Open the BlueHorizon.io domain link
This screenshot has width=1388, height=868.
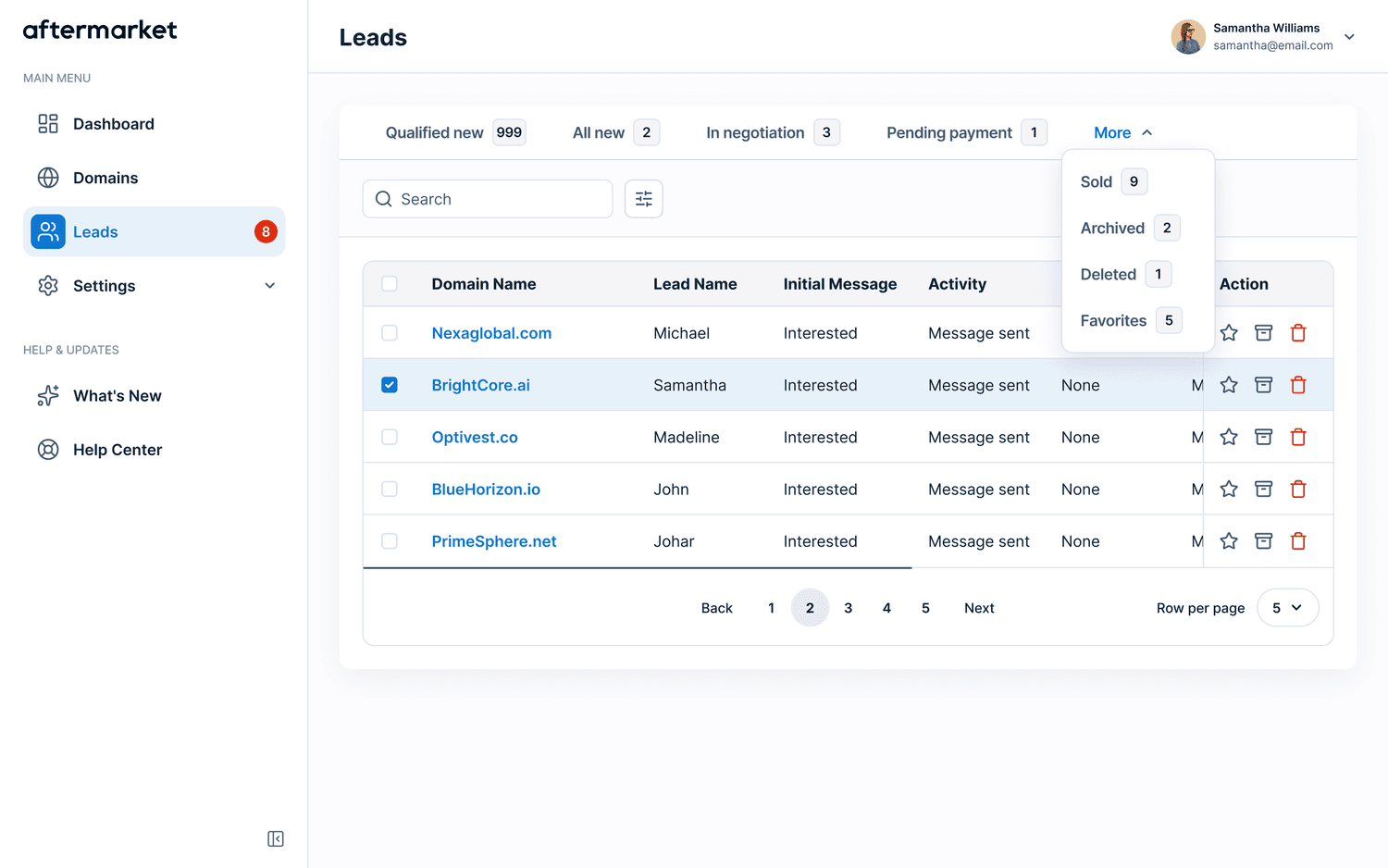pos(486,489)
